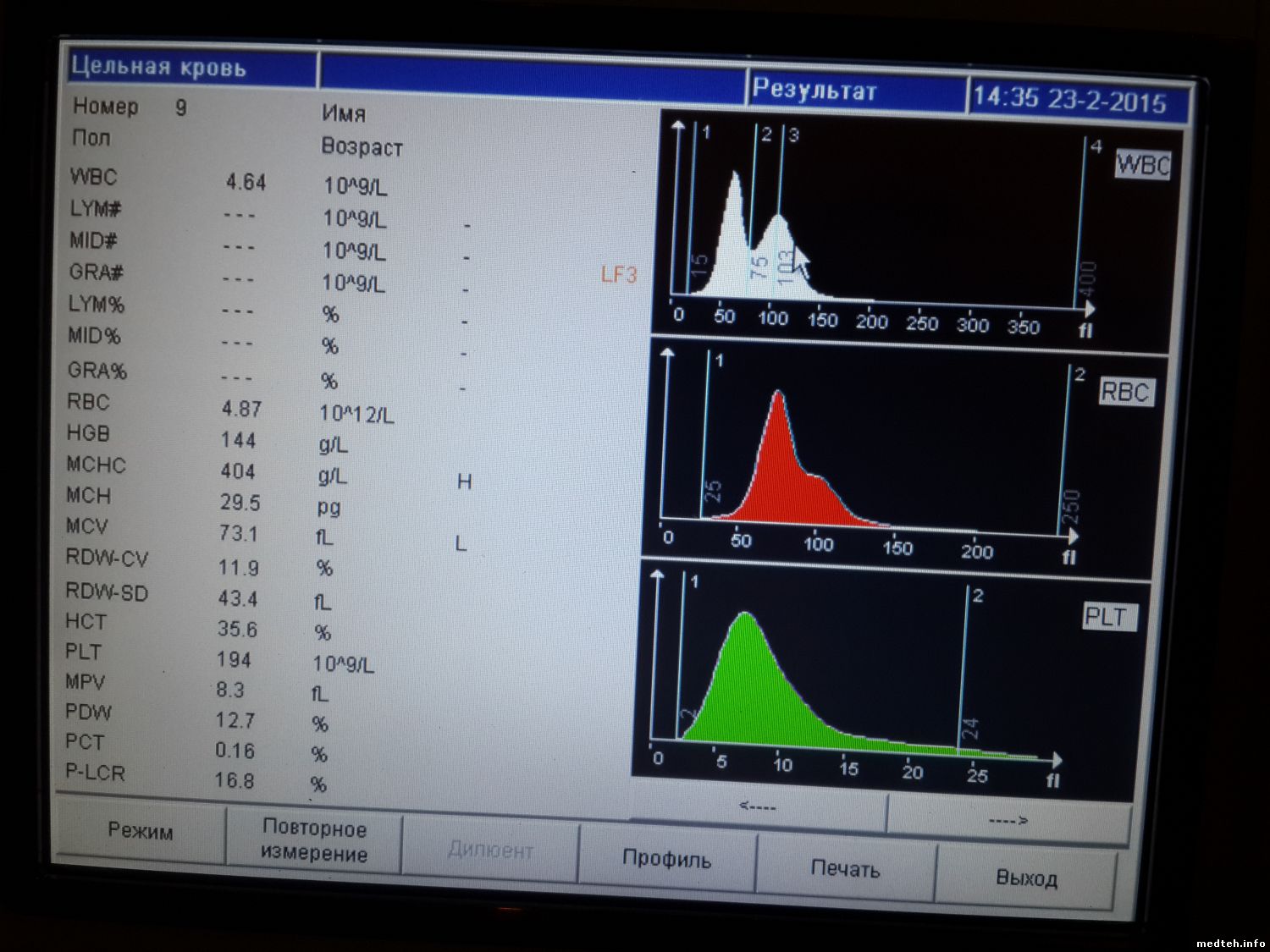Tap Повторное измерение to repeat measurement

pyautogui.click(x=313, y=840)
